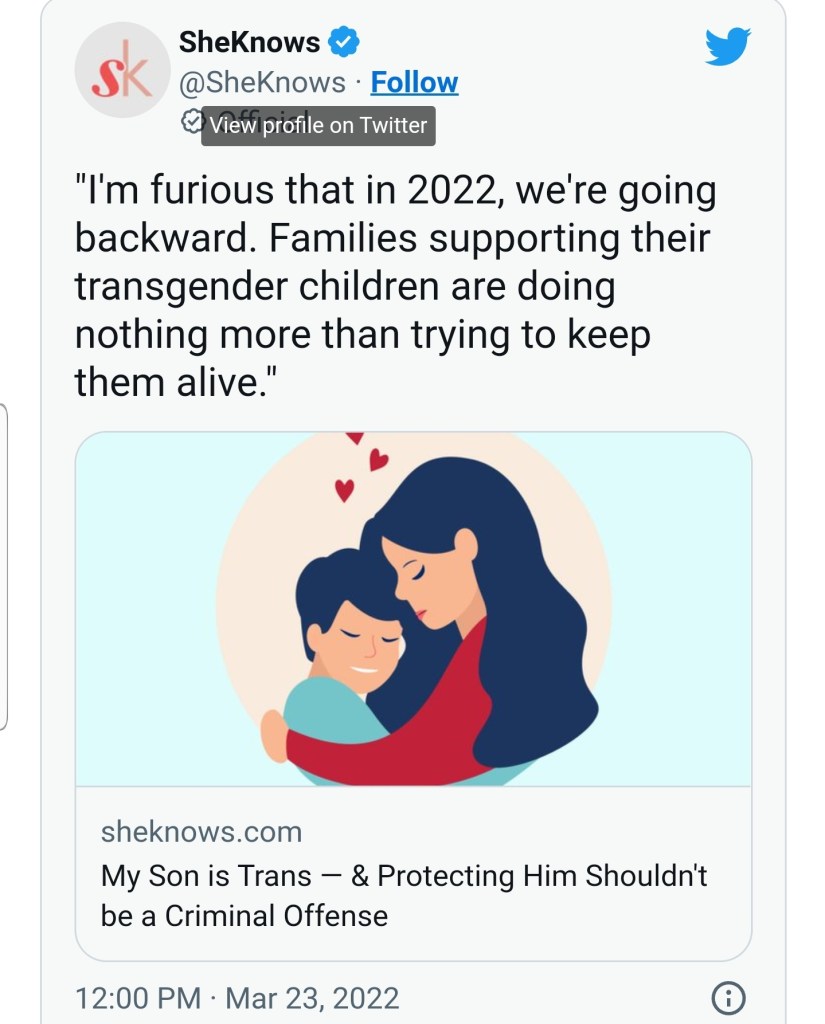This screenshot has width=825, height=1024.
Task: Click the sheknows.com domain text
Action: click(201, 832)
